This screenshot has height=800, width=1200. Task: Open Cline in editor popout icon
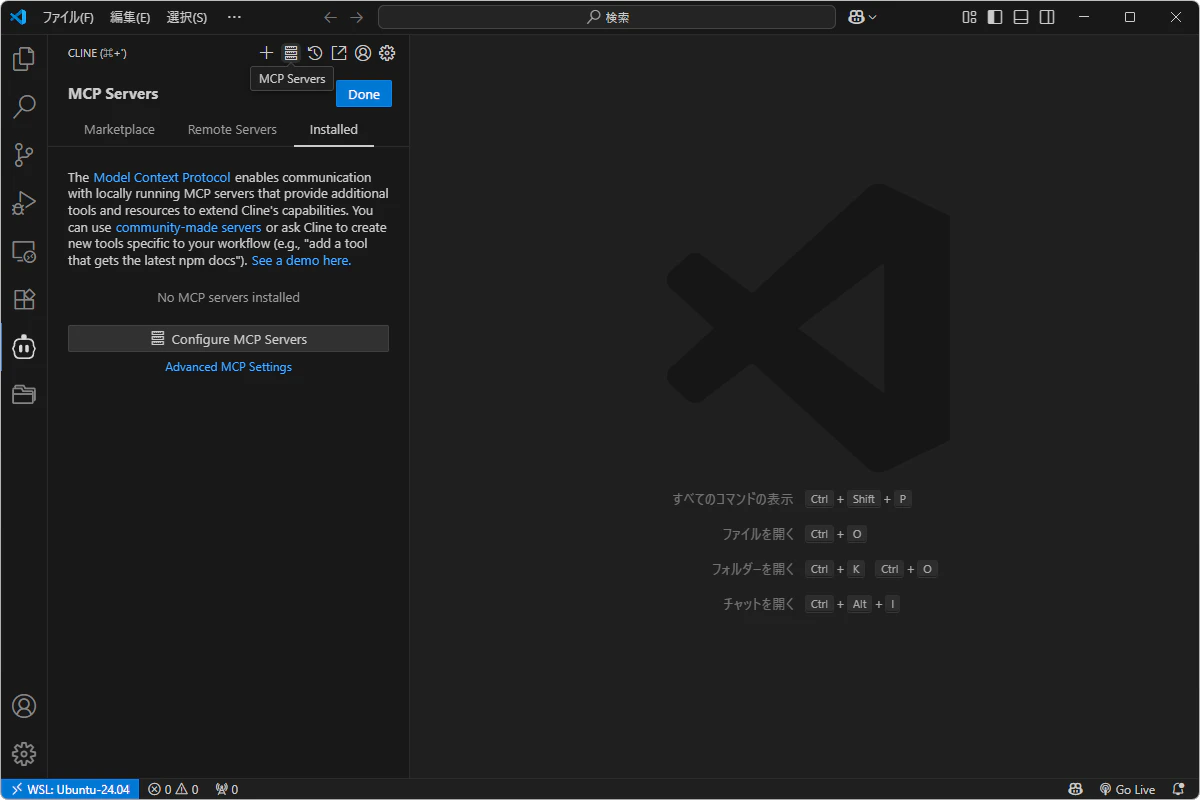click(x=339, y=53)
